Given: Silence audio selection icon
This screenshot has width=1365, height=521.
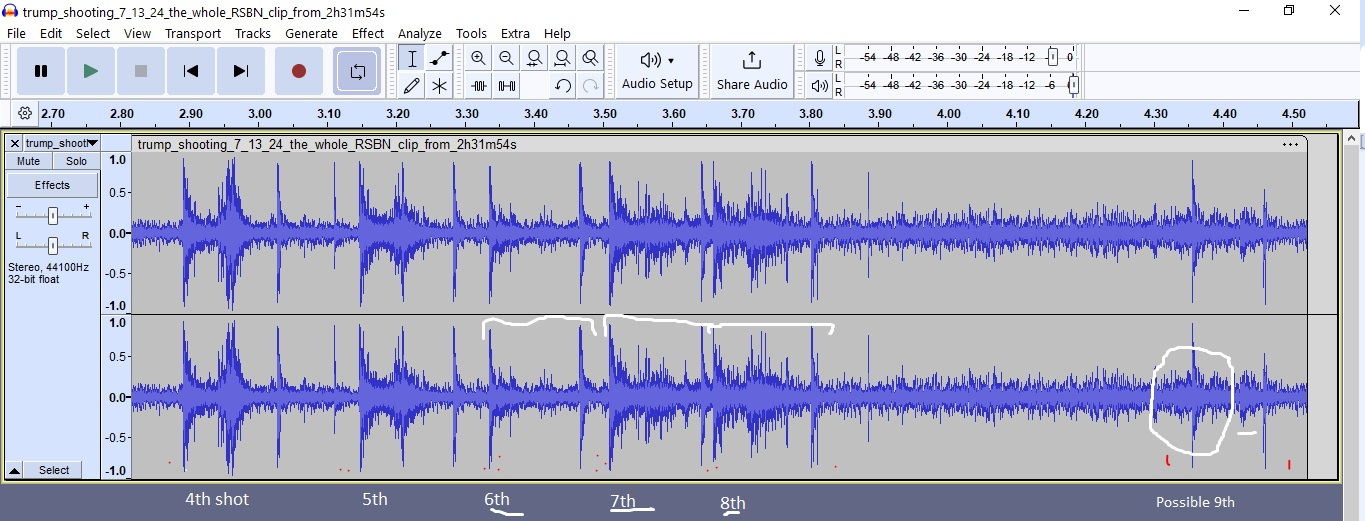Looking at the screenshot, I should 507,85.
